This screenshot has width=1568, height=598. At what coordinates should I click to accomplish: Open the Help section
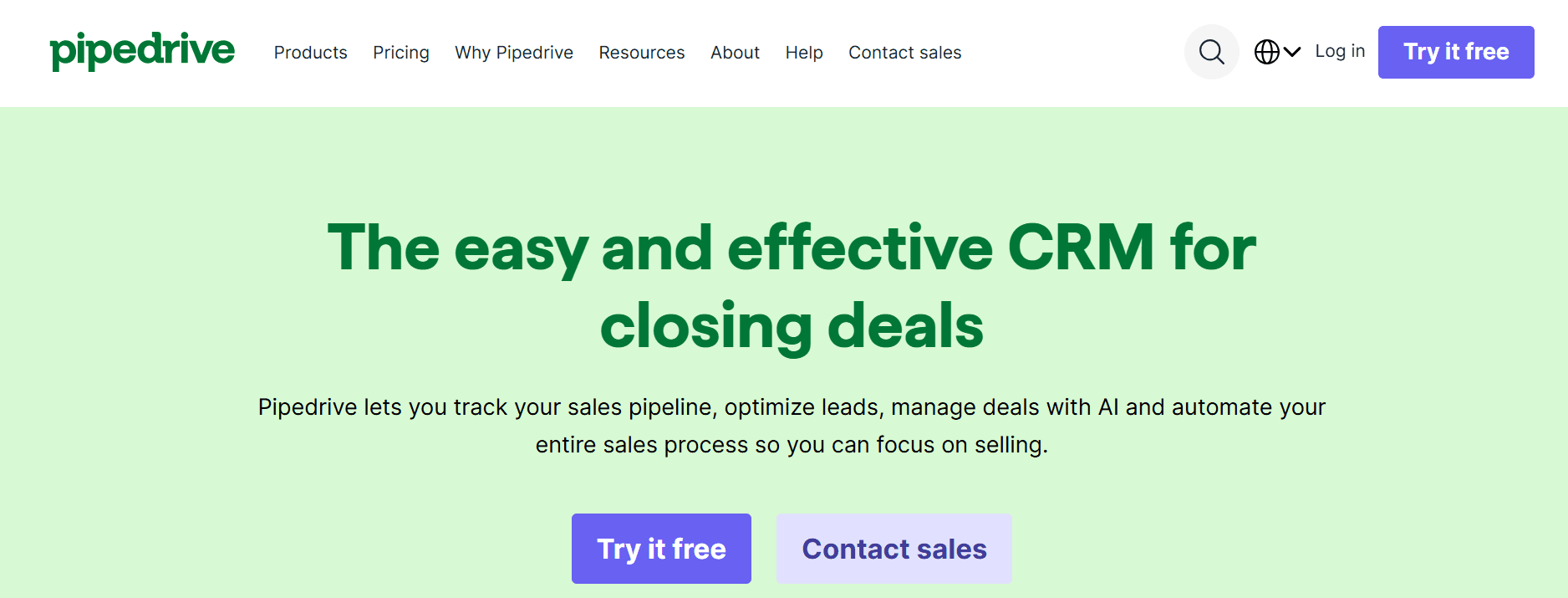(x=803, y=53)
